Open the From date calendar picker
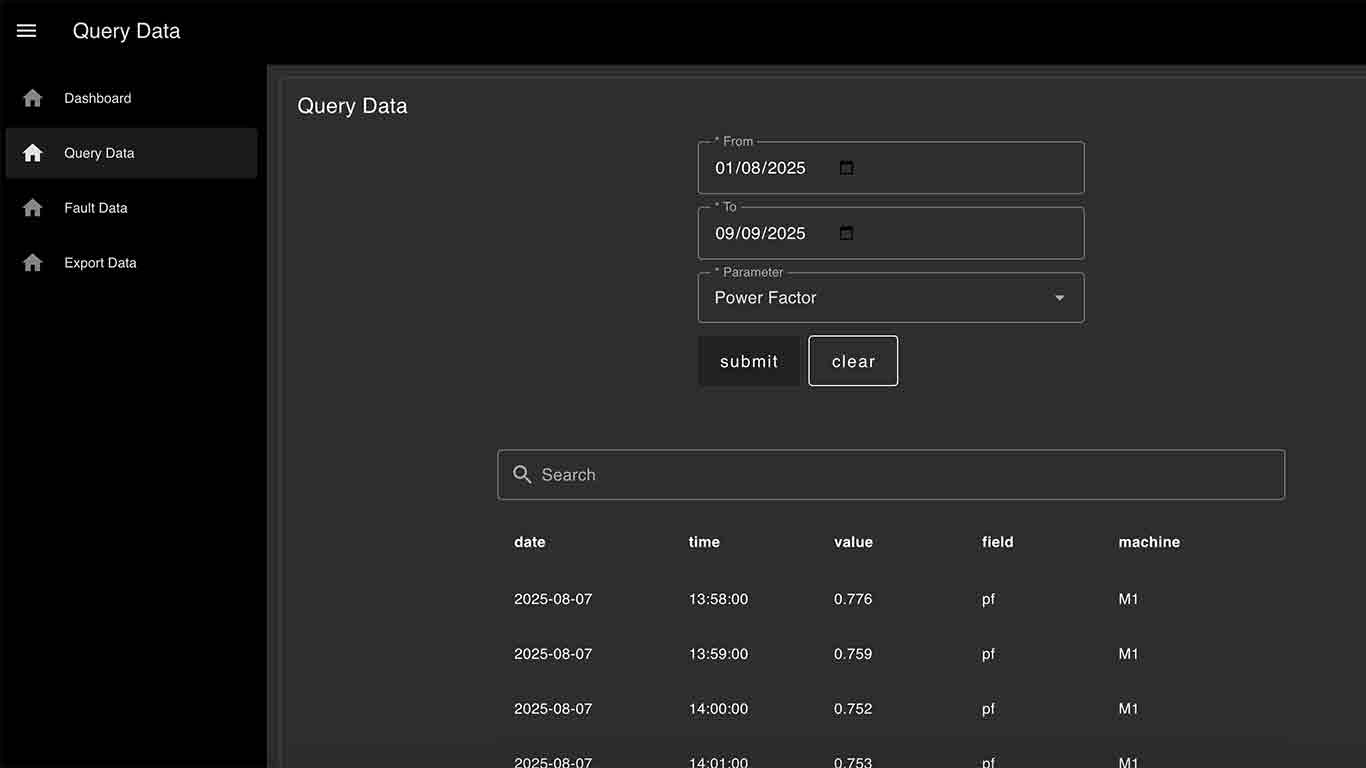Image resolution: width=1366 pixels, height=768 pixels. [x=846, y=168]
